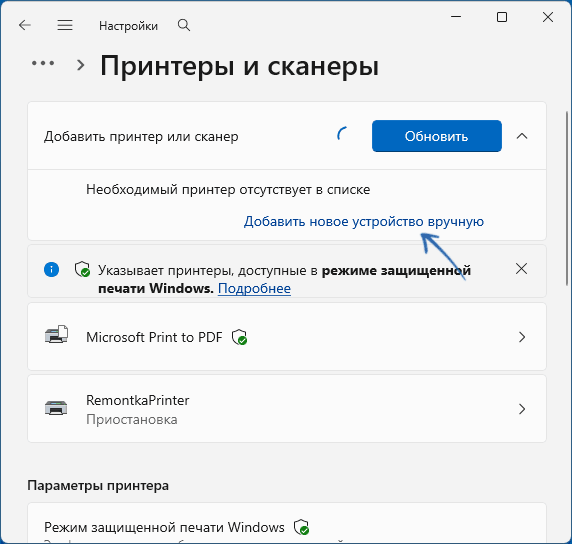Collapse the Add printer or scanner section
572x544 pixels.
522,136
